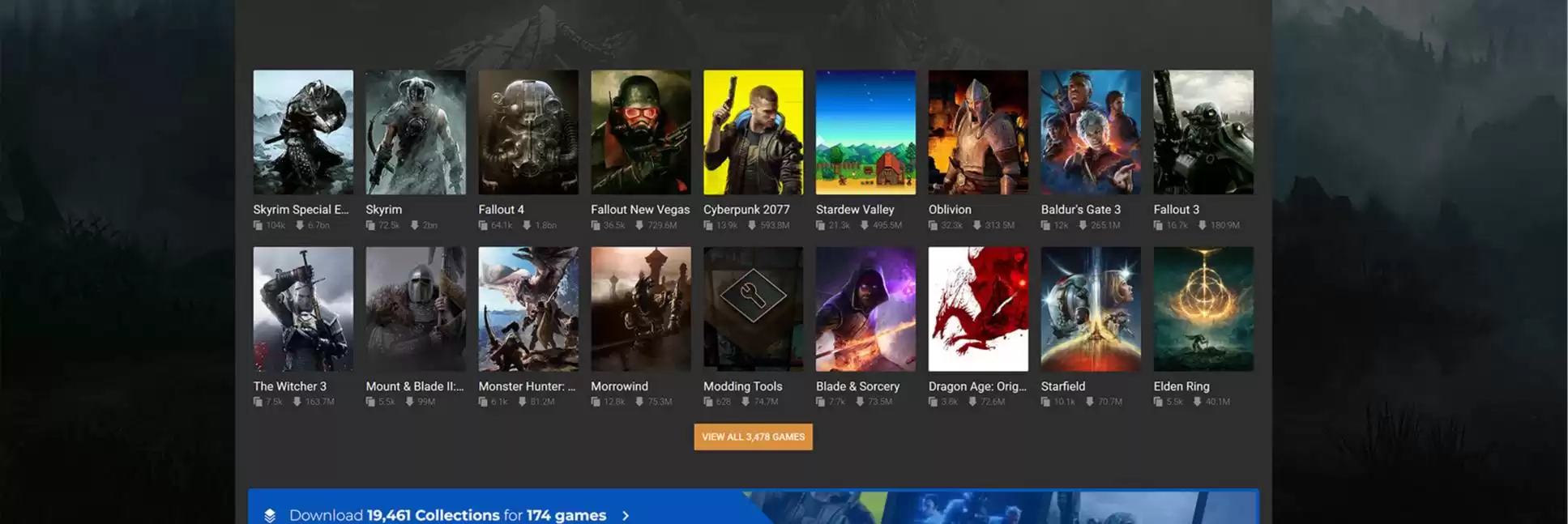The width and height of the screenshot is (1568, 524).
Task: Click the '6.7bn' download count text
Action: point(318,225)
